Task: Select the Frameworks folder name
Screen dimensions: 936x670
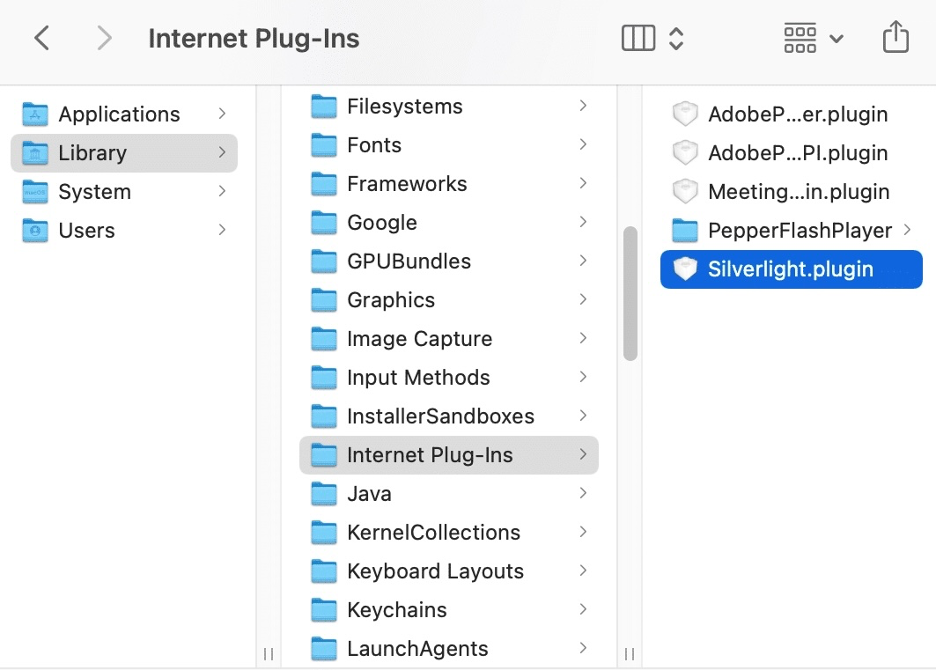Action: [407, 184]
